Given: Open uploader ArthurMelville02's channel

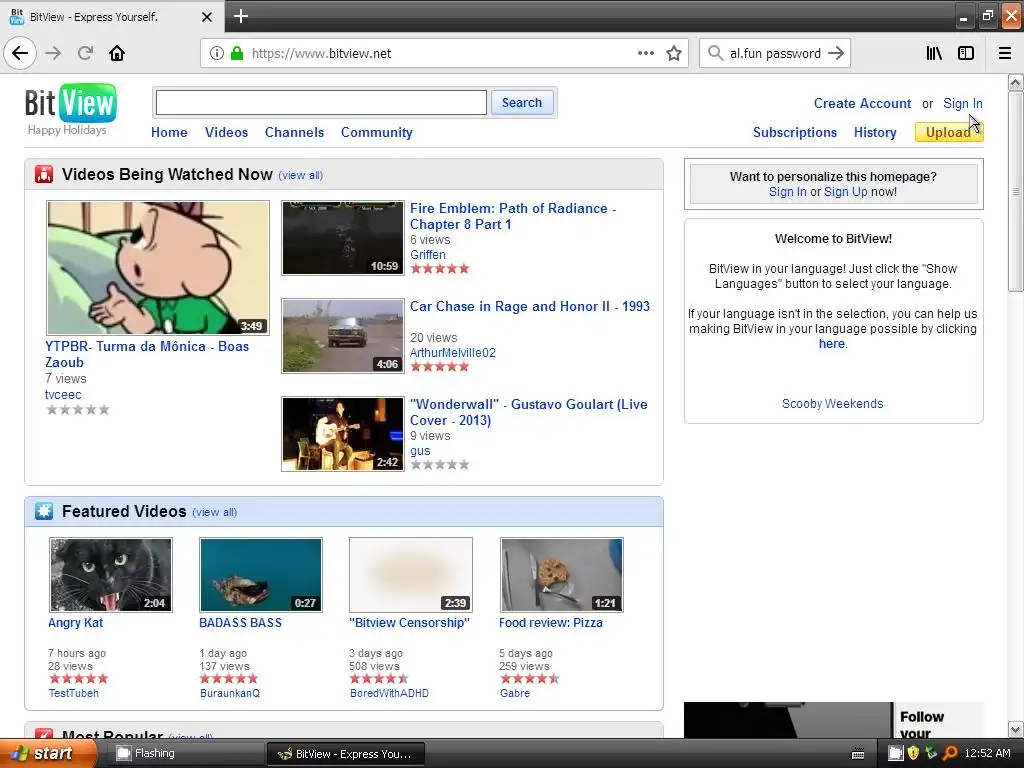Looking at the screenshot, I should click(453, 353).
